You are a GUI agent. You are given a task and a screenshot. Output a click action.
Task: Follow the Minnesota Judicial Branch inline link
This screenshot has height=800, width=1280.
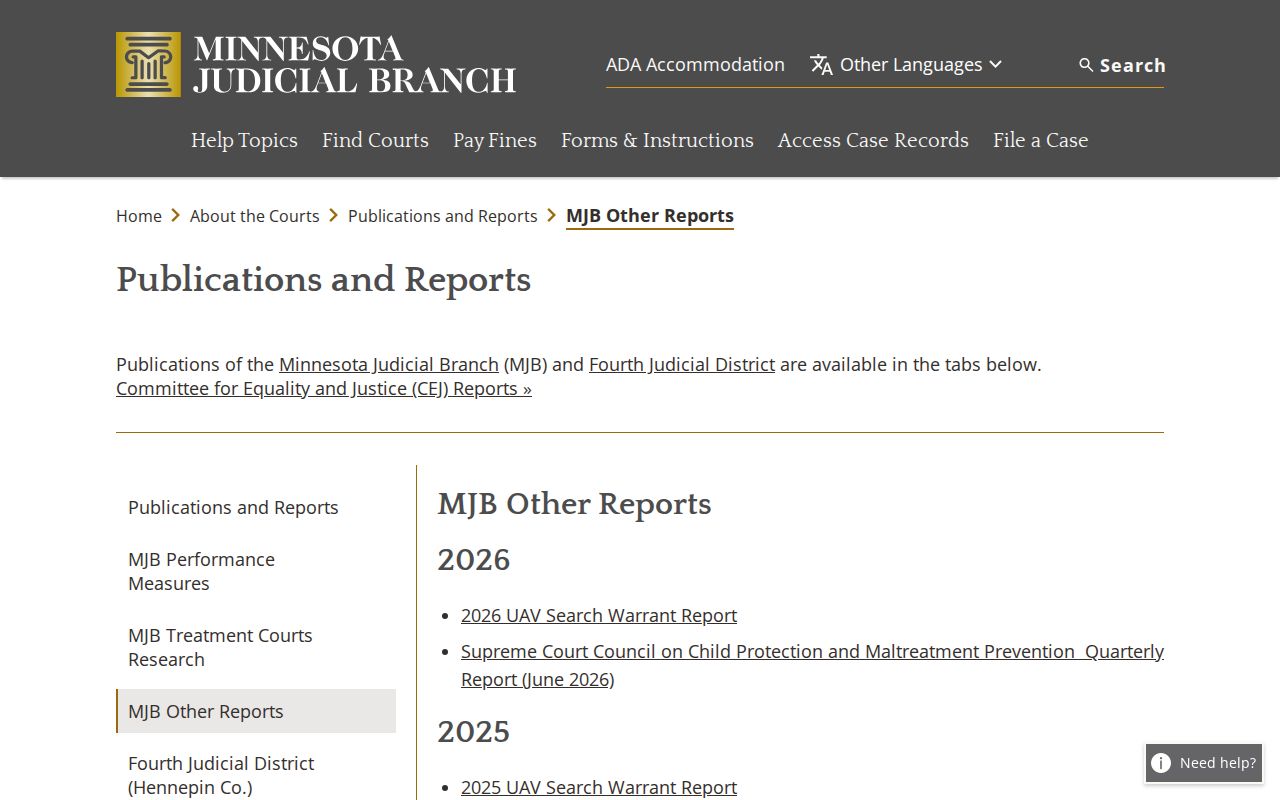coord(389,364)
